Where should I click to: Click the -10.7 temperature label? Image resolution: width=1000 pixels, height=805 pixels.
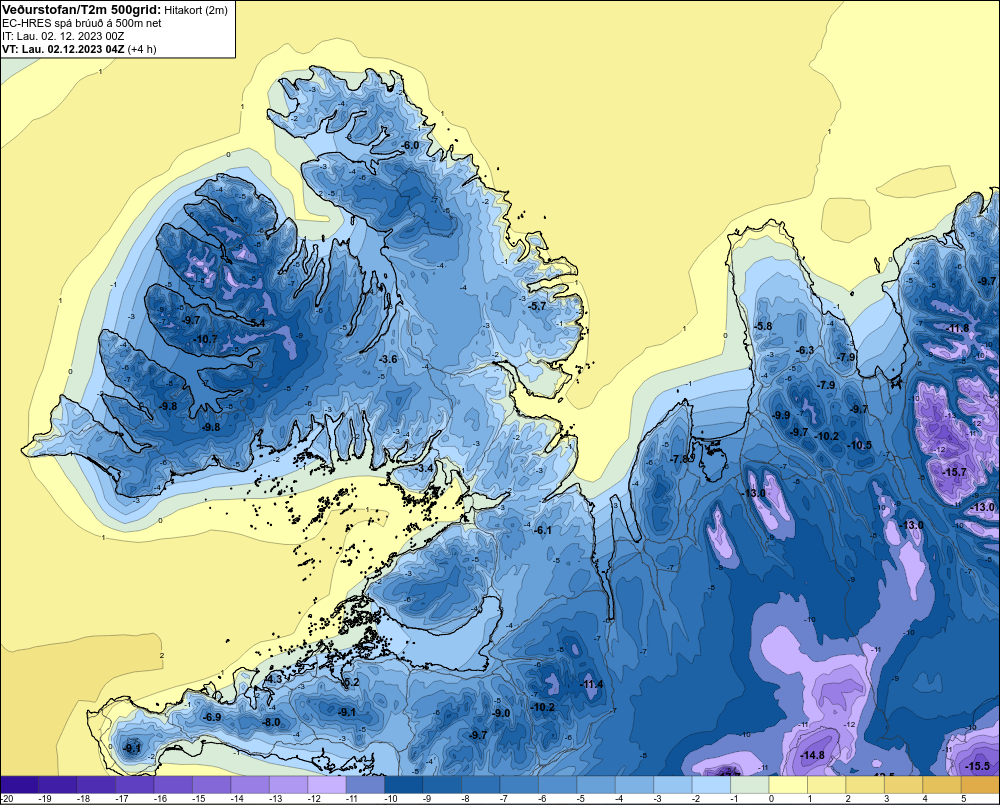pyautogui.click(x=205, y=339)
